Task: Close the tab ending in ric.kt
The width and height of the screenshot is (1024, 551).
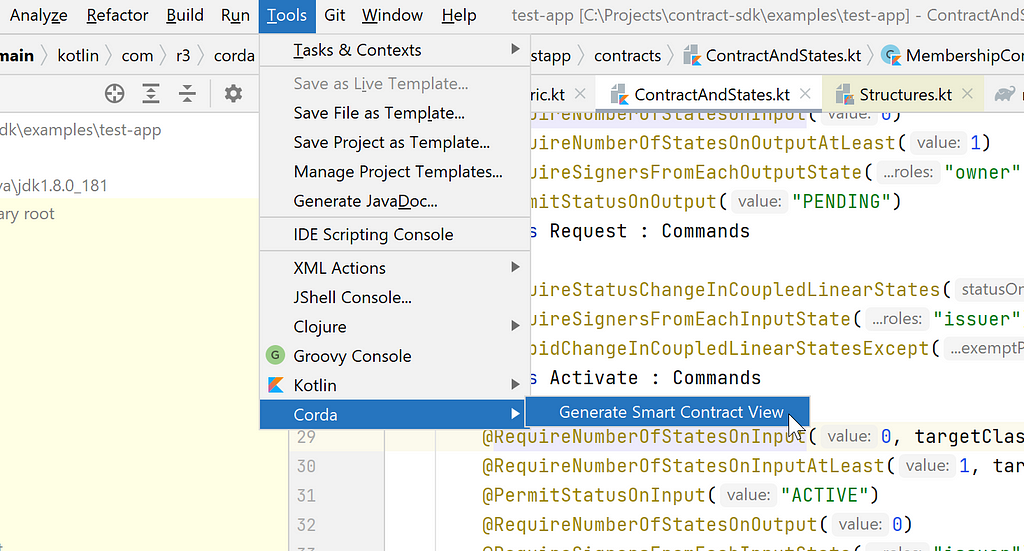Action: click(x=580, y=94)
